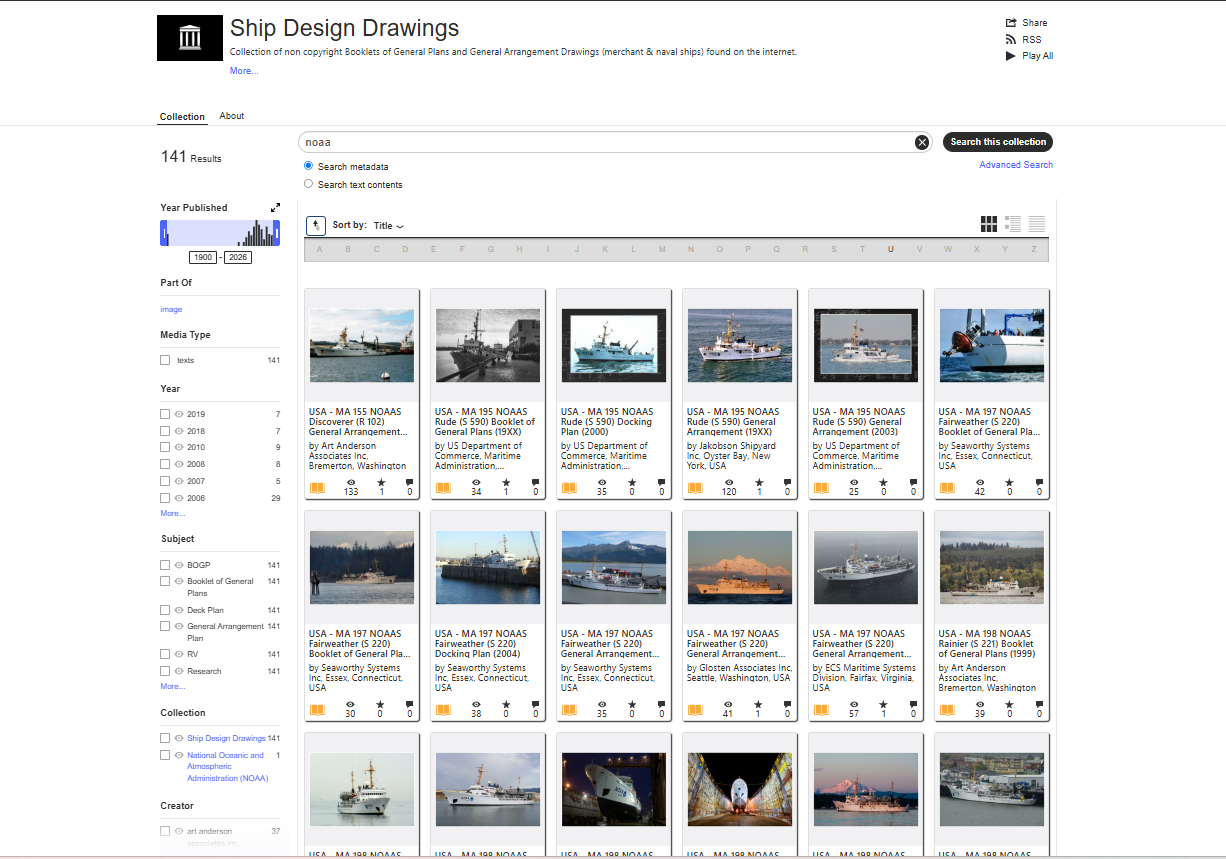The image size is (1226, 859).
Task: Check the General Arrangement Plan checkbox
Action: (x=165, y=626)
